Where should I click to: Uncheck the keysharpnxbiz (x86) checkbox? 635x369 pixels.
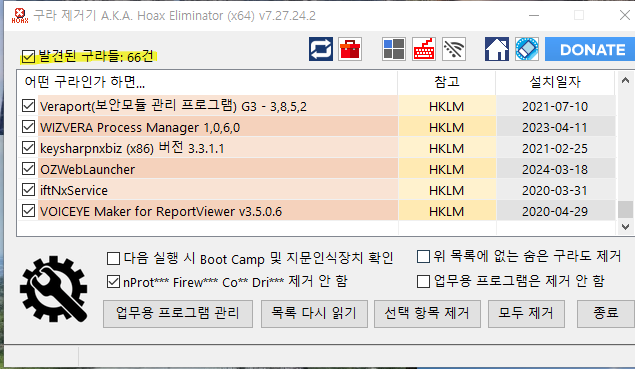click(28, 148)
